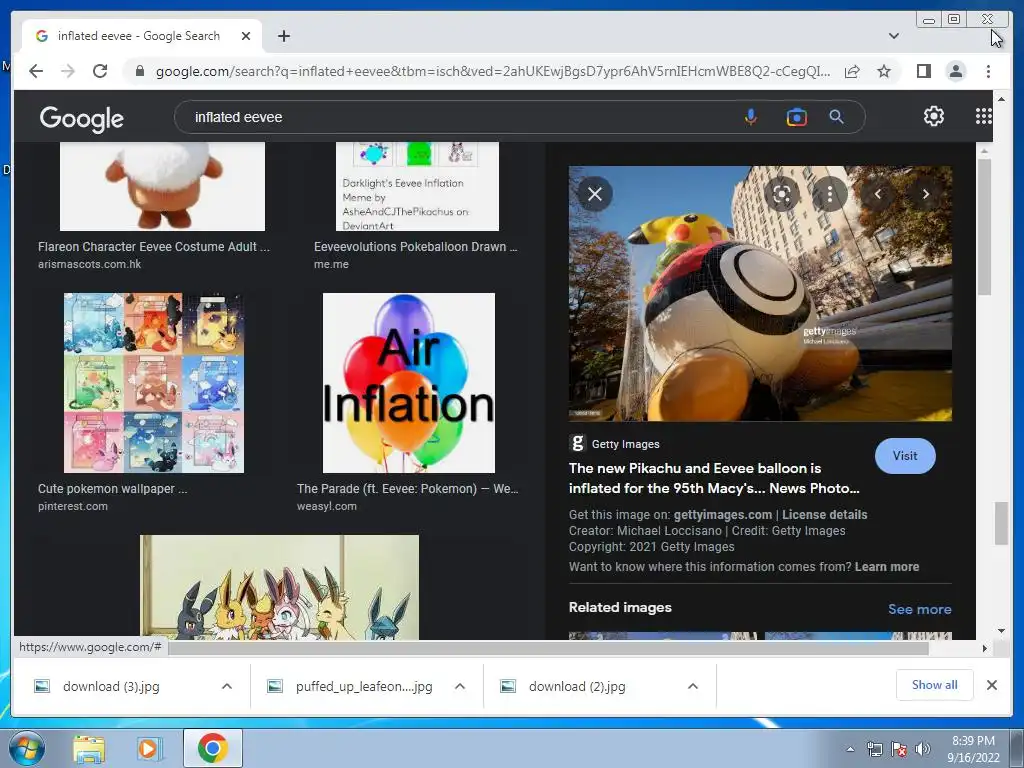See more related images
Image resolution: width=1024 pixels, height=768 pixels.
(x=920, y=609)
